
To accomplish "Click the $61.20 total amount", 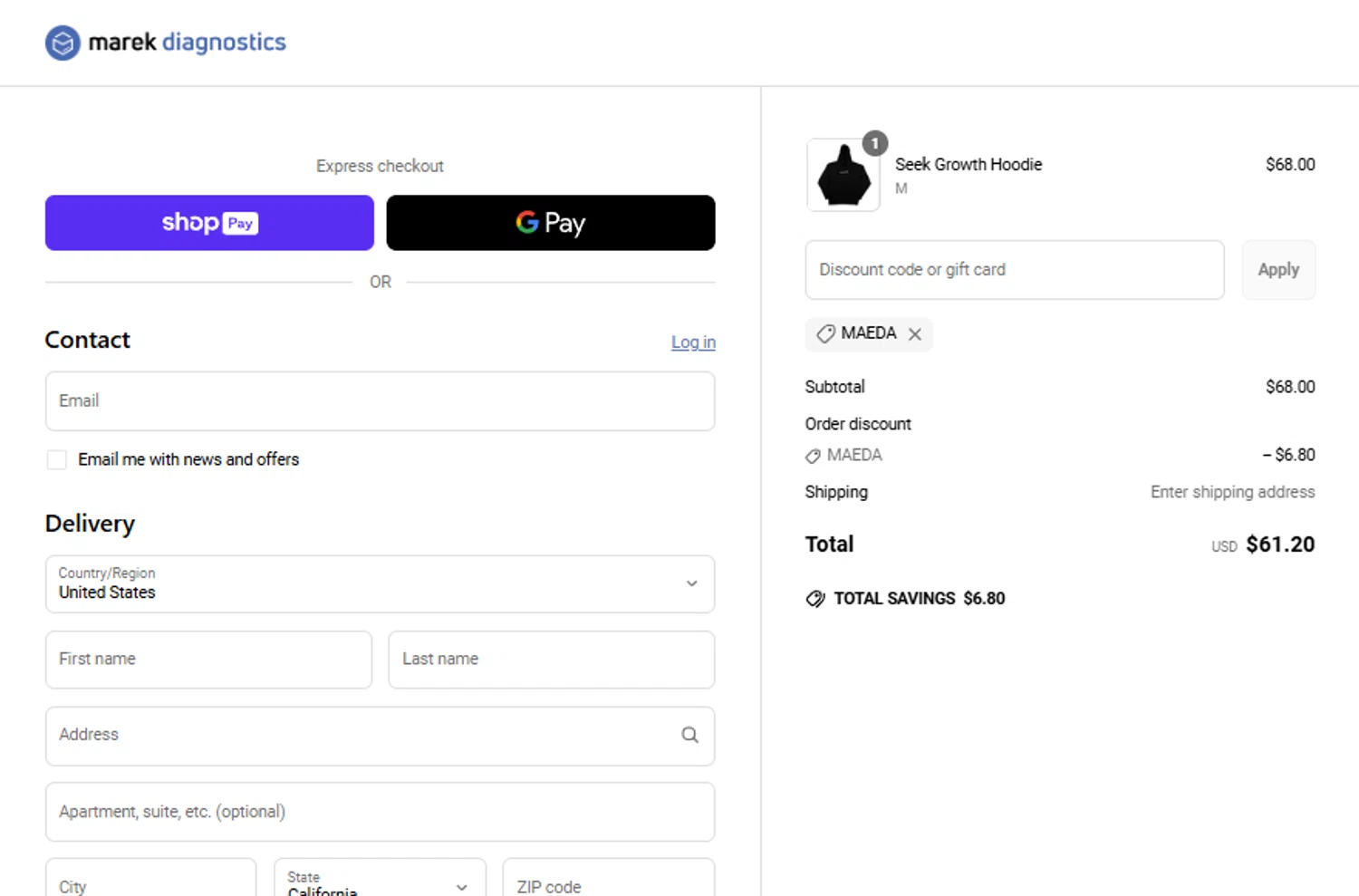I will point(1280,544).
